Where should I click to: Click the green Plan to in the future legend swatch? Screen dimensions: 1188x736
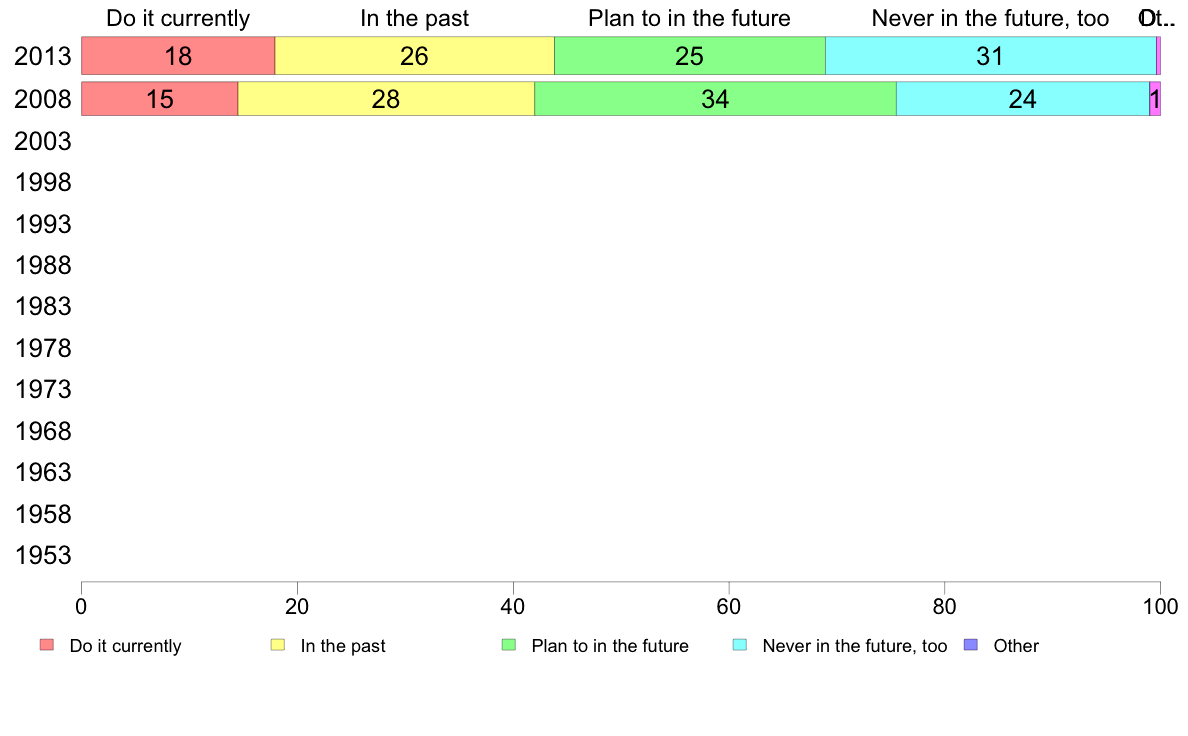[x=509, y=645]
